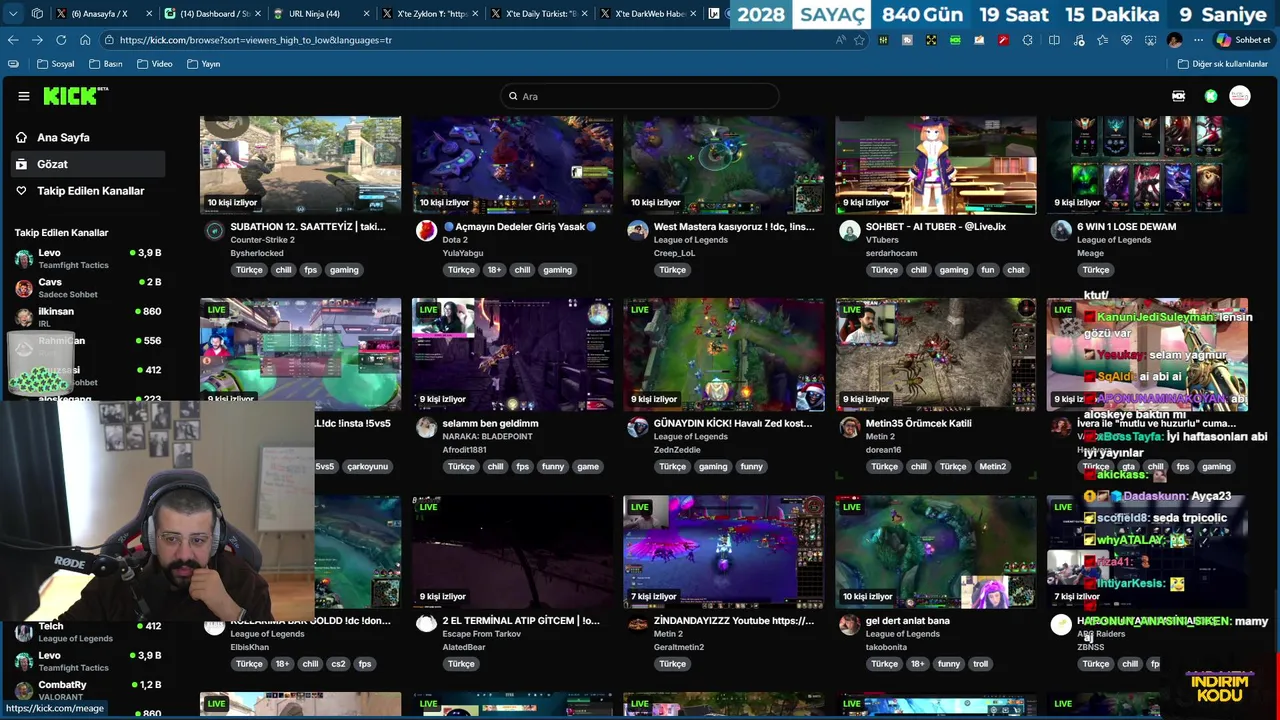Click the browser address bar URL
1280x720 pixels.
click(255, 40)
